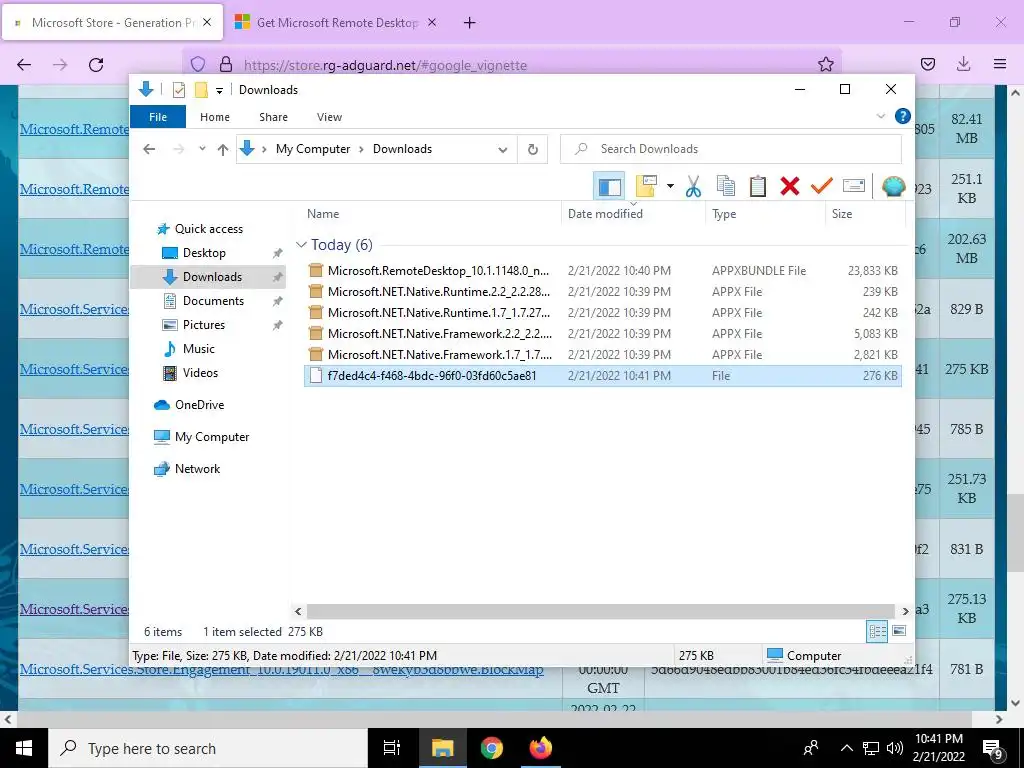Click the Explorer refresh button
This screenshot has height=768, width=1024.
coord(533,150)
